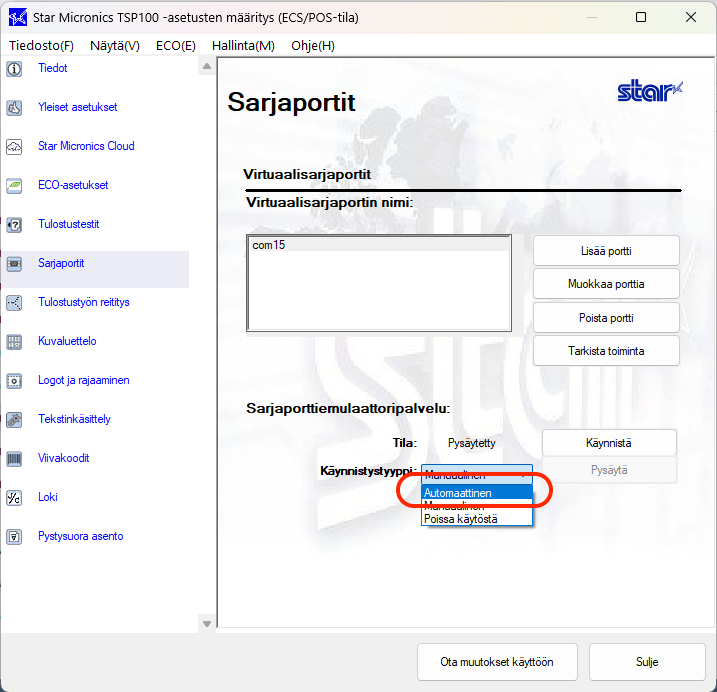Screen dimensions: 717x692
Task: Close the Star Micronics settings window
Action: click(x=691, y=17)
